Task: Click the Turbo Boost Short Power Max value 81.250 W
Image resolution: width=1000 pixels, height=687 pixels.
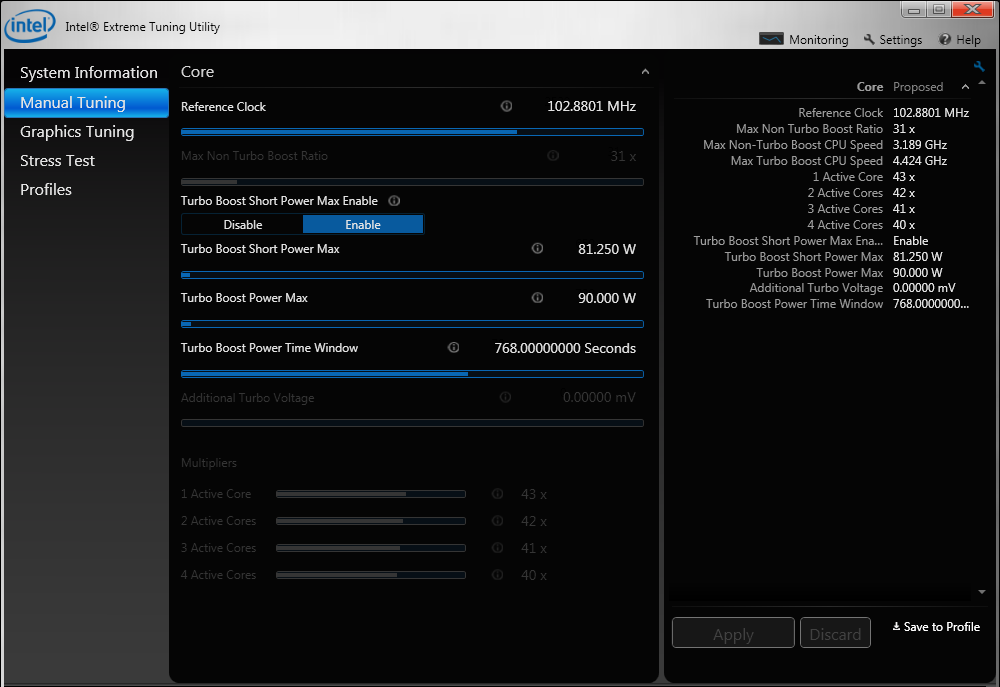Action: (x=607, y=249)
